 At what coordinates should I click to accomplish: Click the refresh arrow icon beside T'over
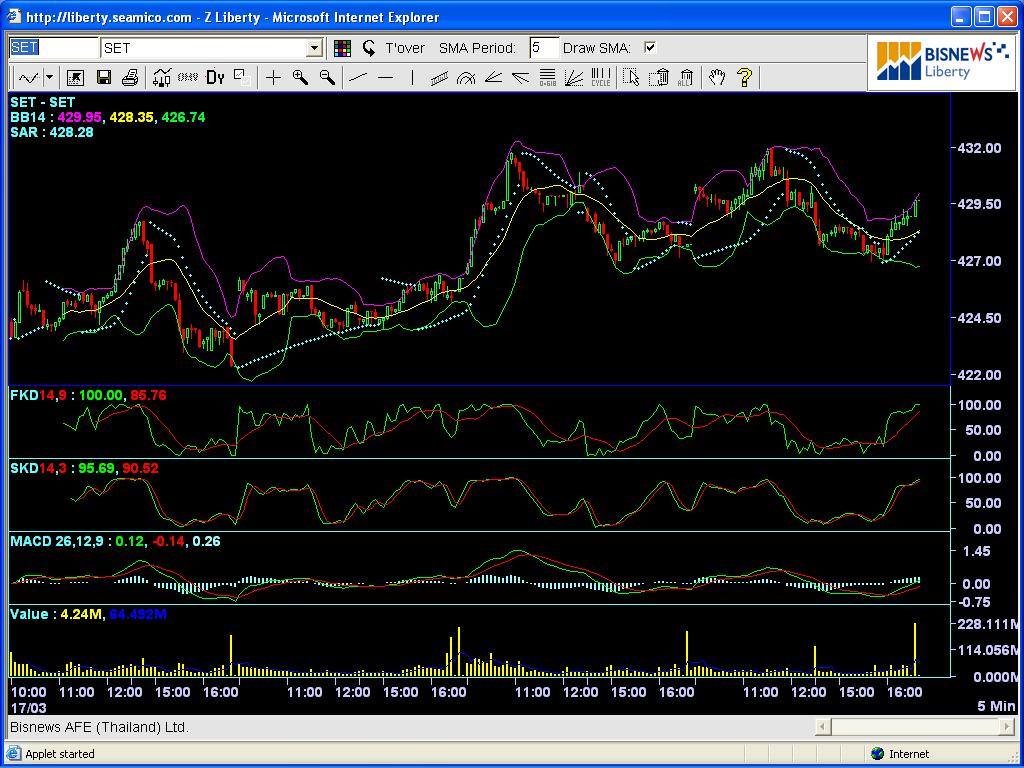click(368, 48)
